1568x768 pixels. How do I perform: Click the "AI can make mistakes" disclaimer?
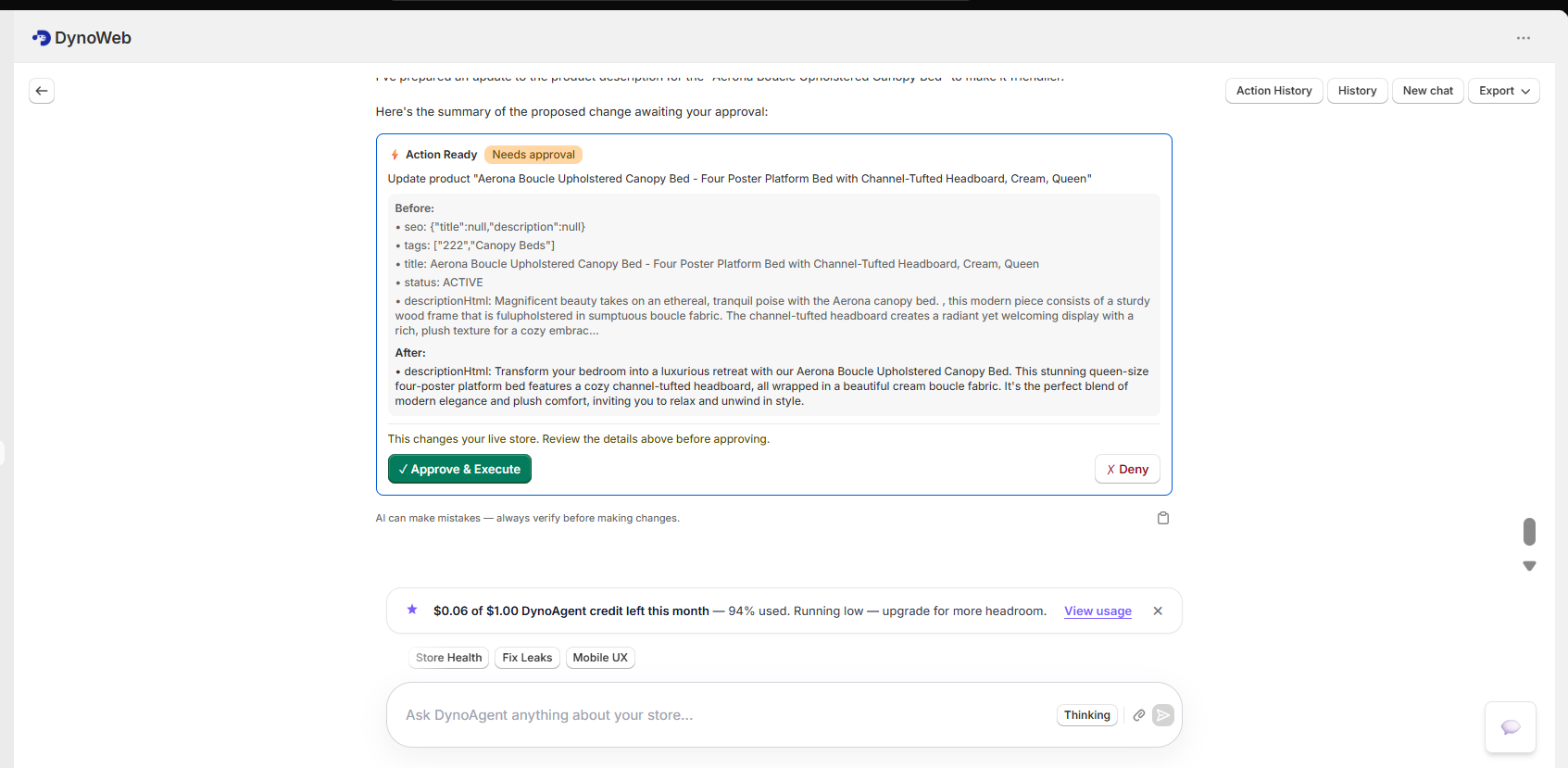pos(528,518)
